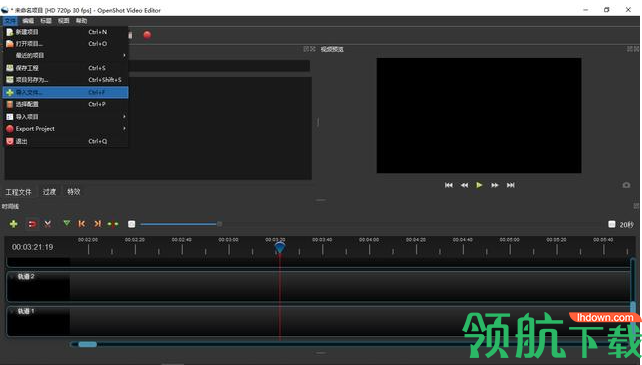The image size is (642, 365).
Task: Toggle snapping with the magnet icon
Action: [x=32, y=224]
